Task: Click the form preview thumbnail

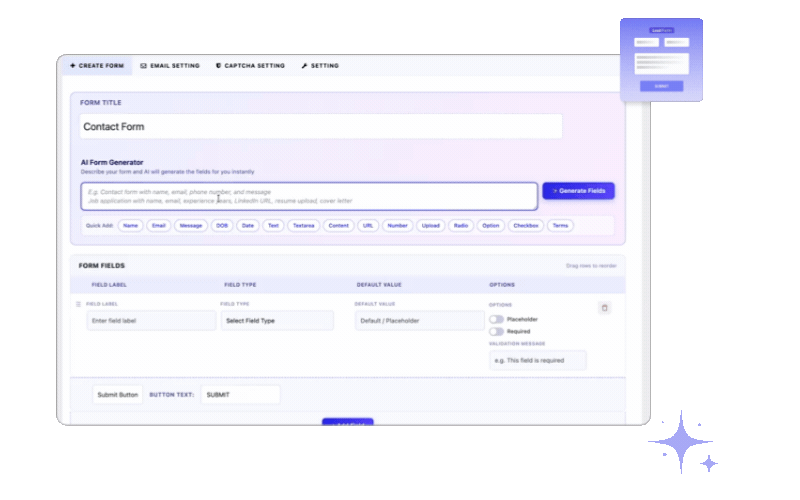Action: 662,60
